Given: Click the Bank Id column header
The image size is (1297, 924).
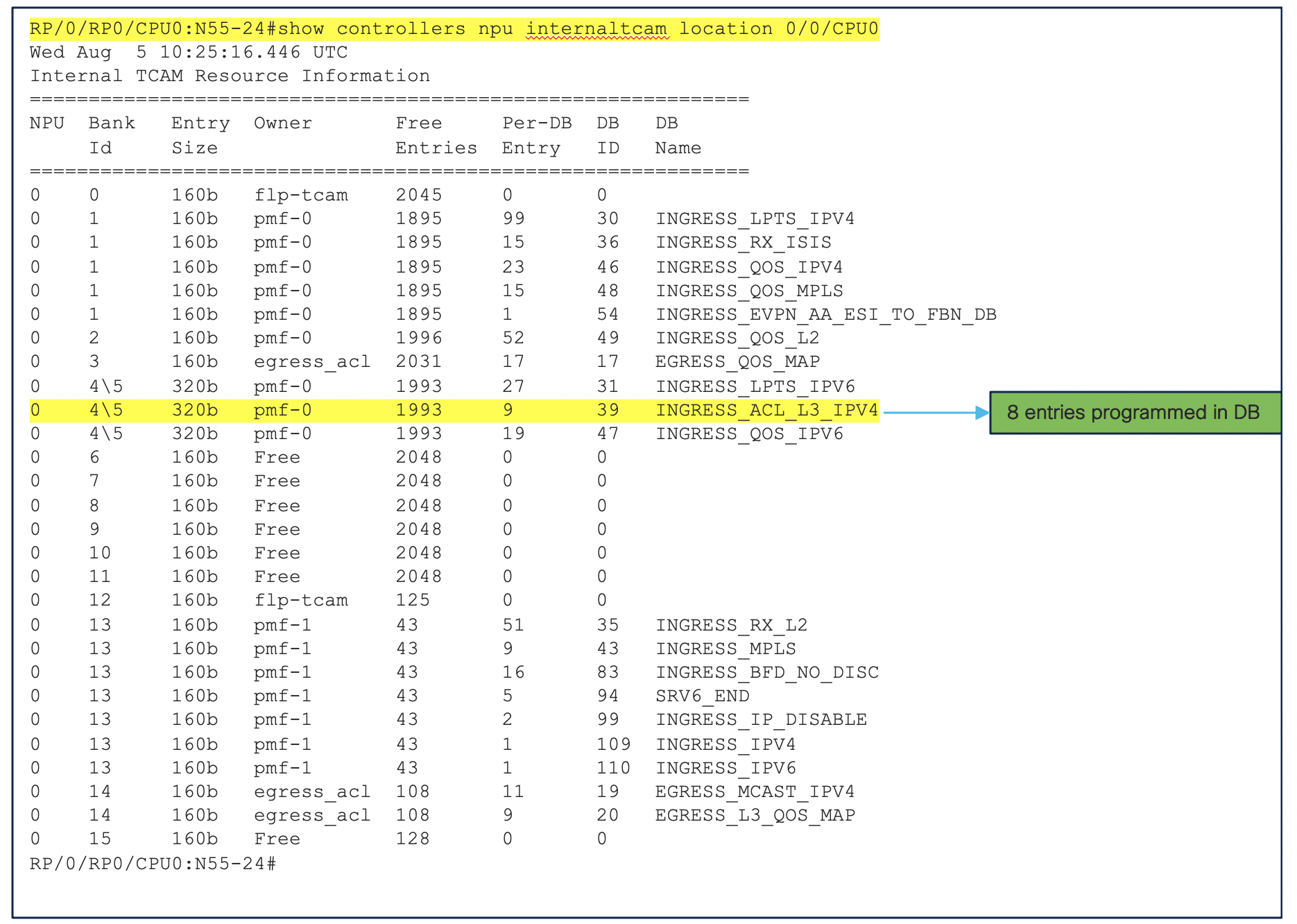Looking at the screenshot, I should click(112, 135).
